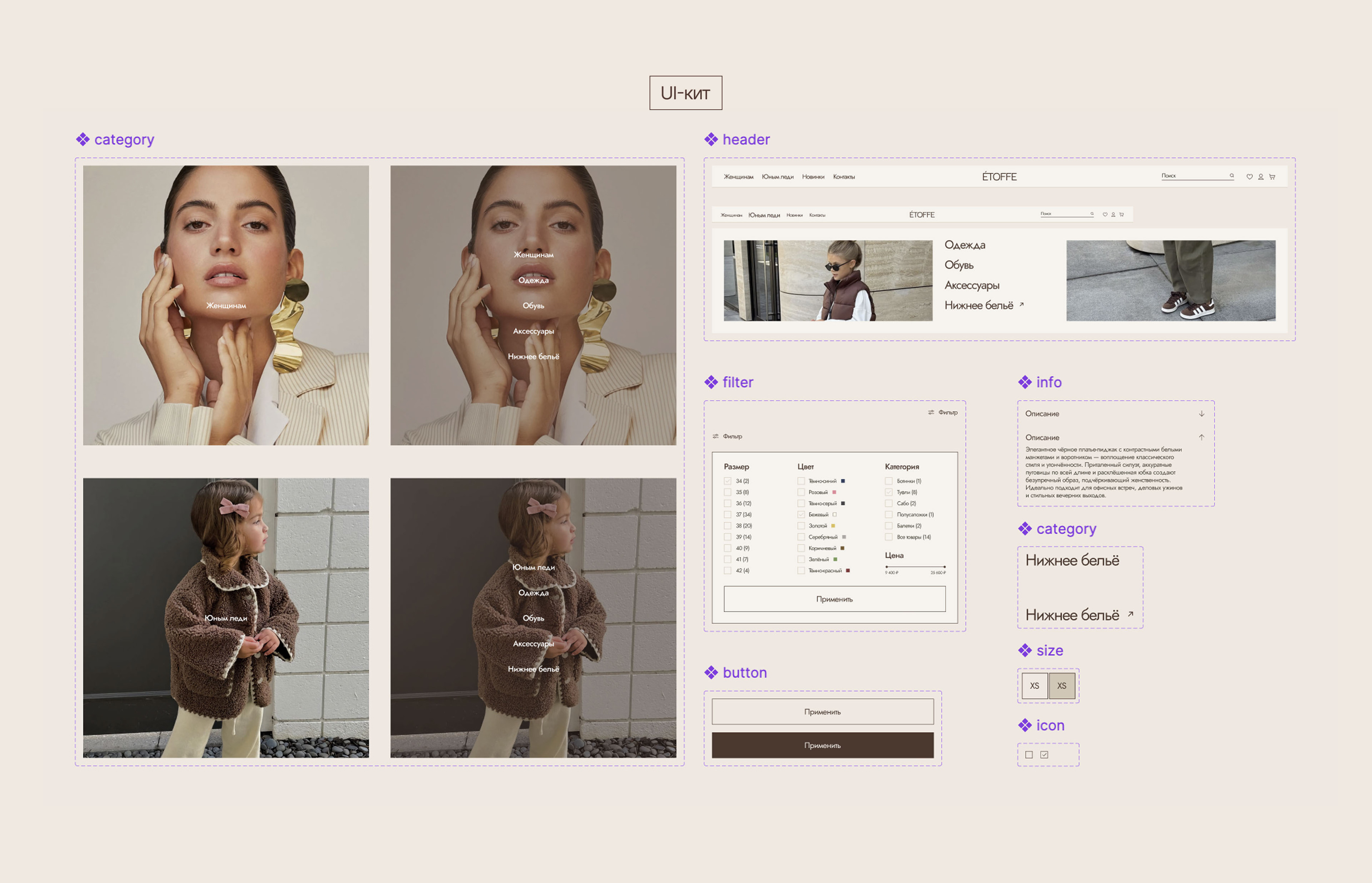This screenshot has width=1372, height=883.
Task: Click the user account icon in top header
Action: coord(1261,177)
